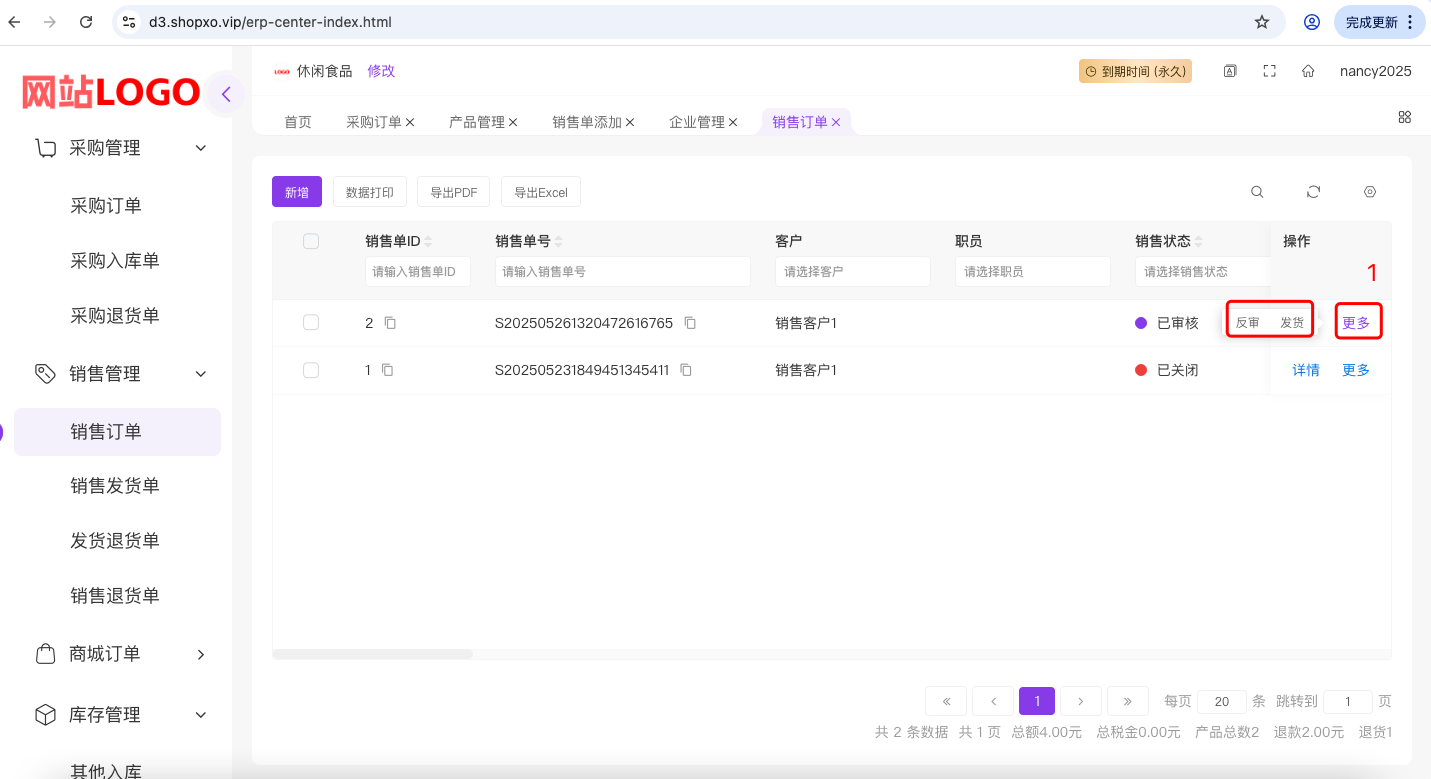The width and height of the screenshot is (1431, 779).
Task: Toggle the select-all checkbox in table header
Action: (311, 241)
